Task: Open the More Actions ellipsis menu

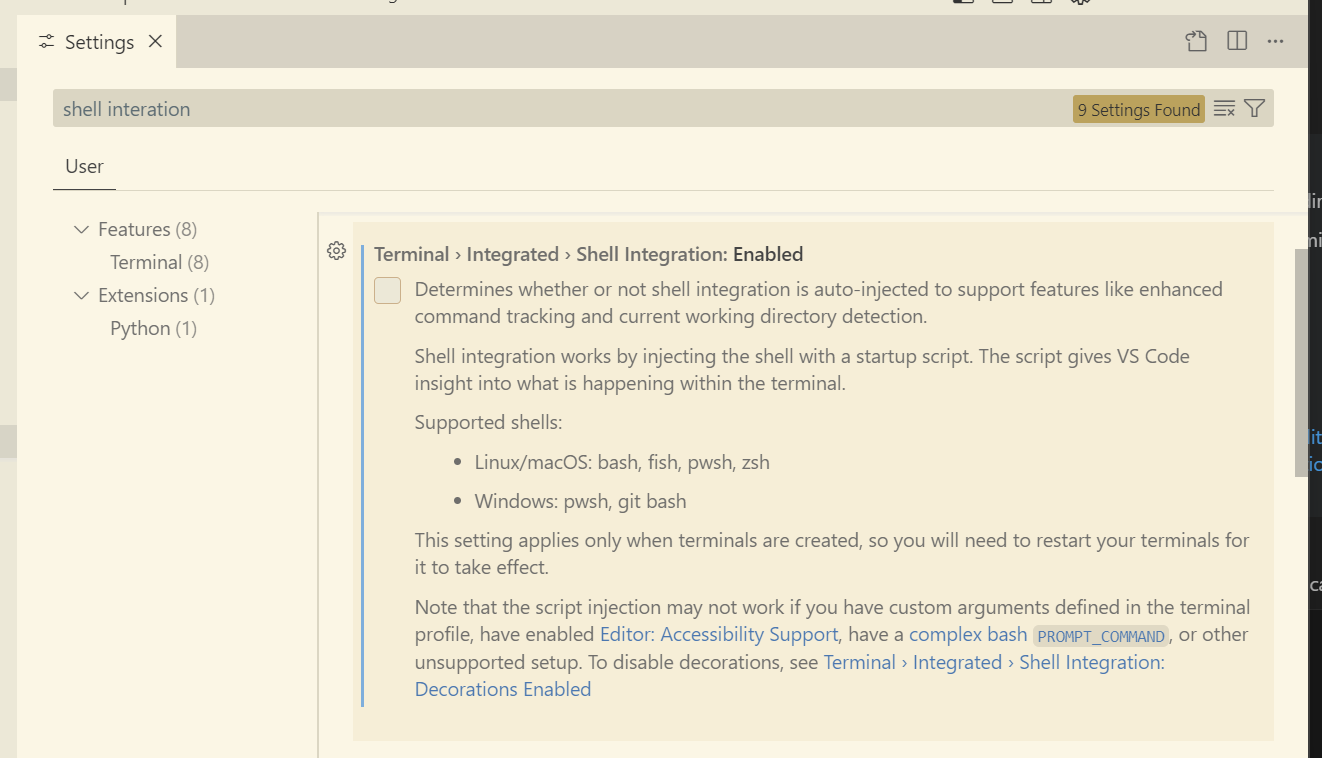Action: tap(1275, 41)
